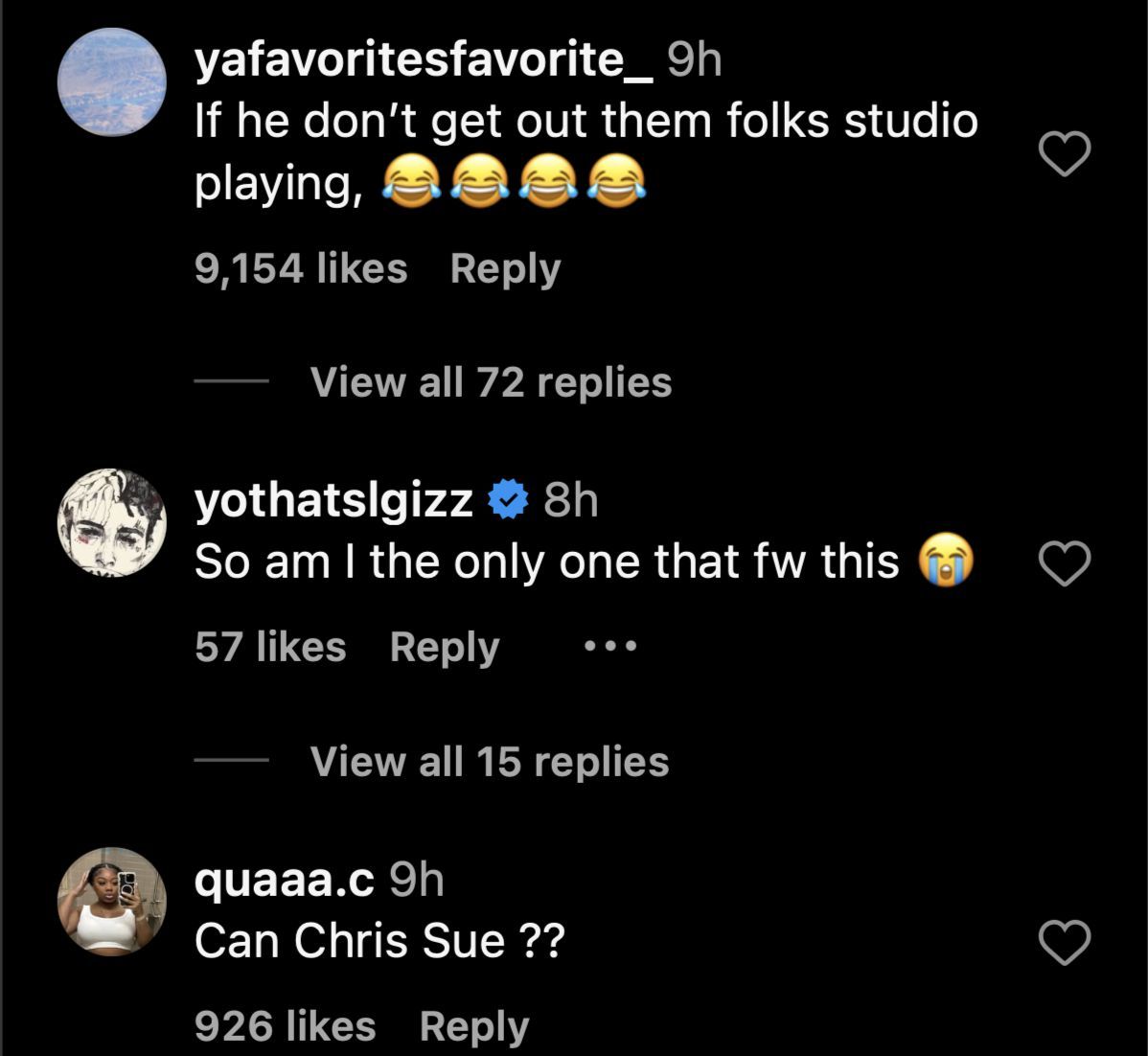Open the quaaa.c username link
This screenshot has height=1056, width=1148.
pyautogui.click(x=284, y=881)
